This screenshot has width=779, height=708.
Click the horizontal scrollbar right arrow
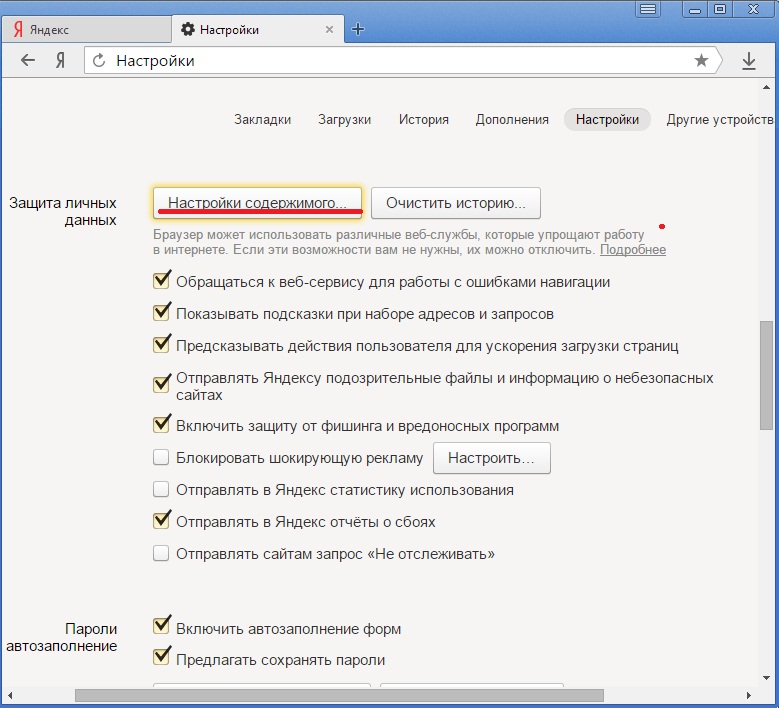pyautogui.click(x=749, y=695)
